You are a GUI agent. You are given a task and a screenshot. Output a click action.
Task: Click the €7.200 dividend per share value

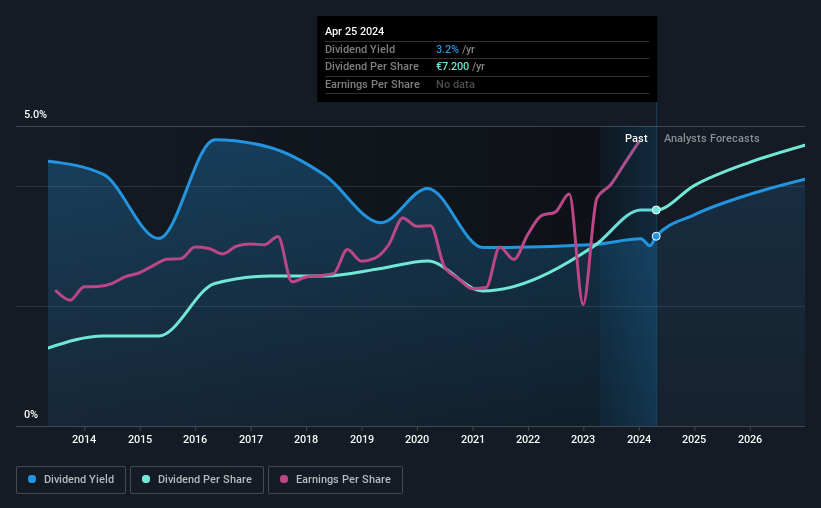point(452,67)
